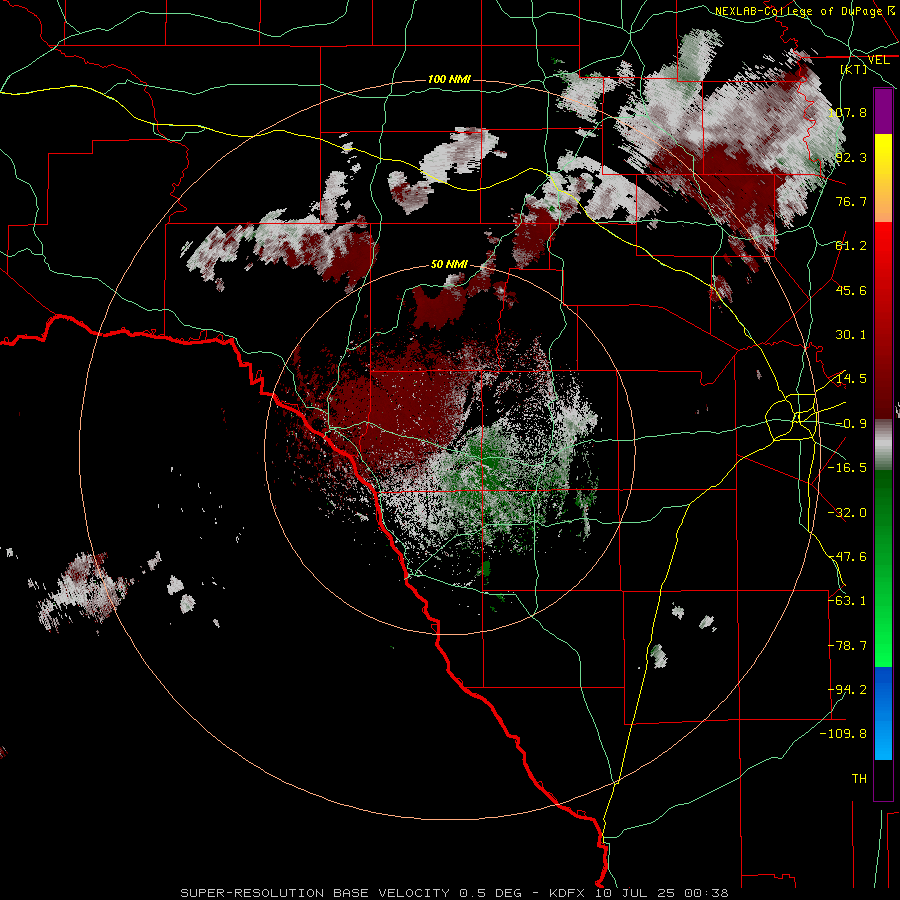Image resolution: width=900 pixels, height=900 pixels.
Task: Click the 92.3 velocity scale value
Action: point(851,157)
